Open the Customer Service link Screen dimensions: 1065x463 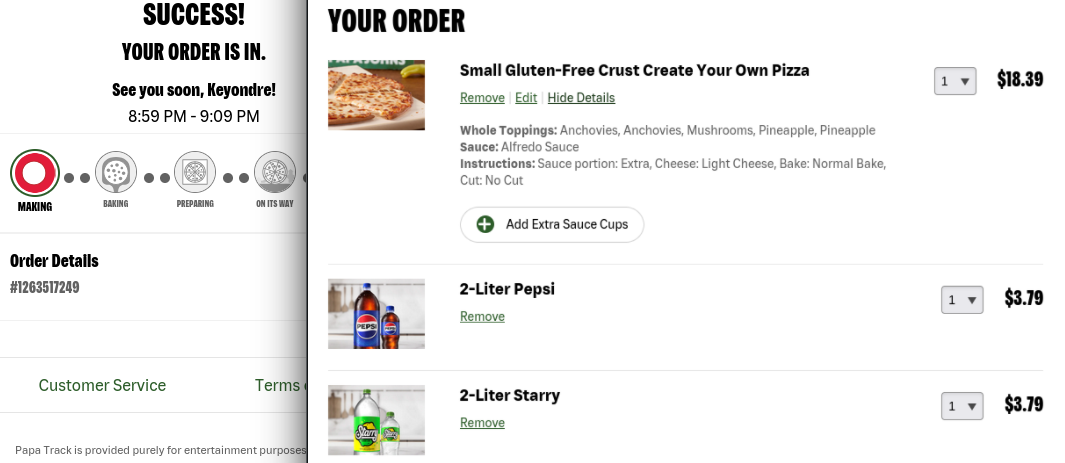click(102, 385)
